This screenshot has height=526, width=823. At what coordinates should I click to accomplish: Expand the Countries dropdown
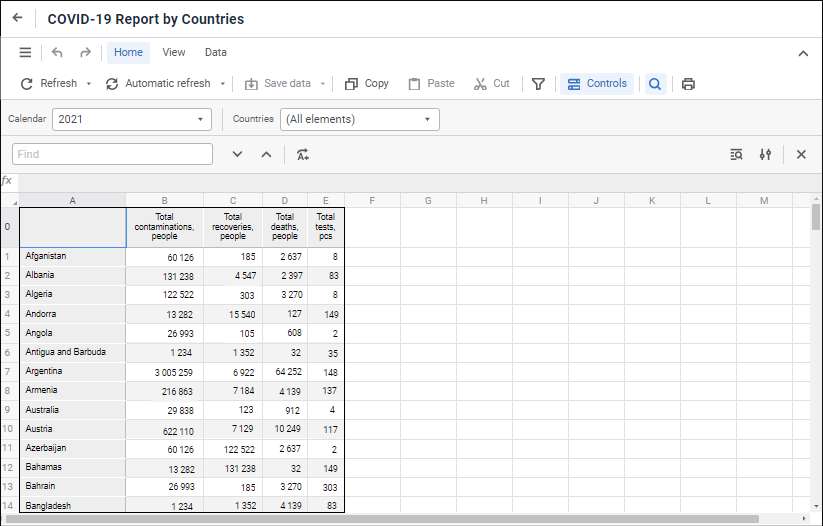click(360, 119)
